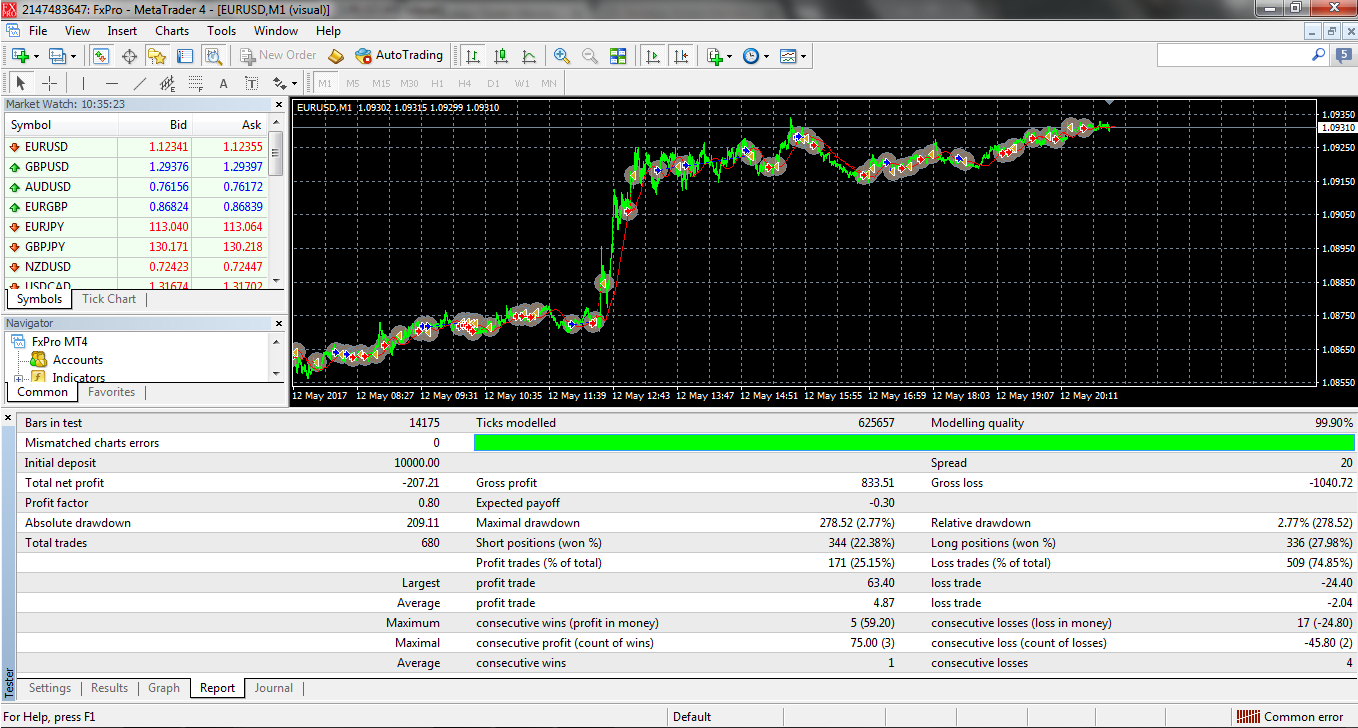Switch chart to bar chart style
This screenshot has height=728, width=1358.
(x=472, y=56)
